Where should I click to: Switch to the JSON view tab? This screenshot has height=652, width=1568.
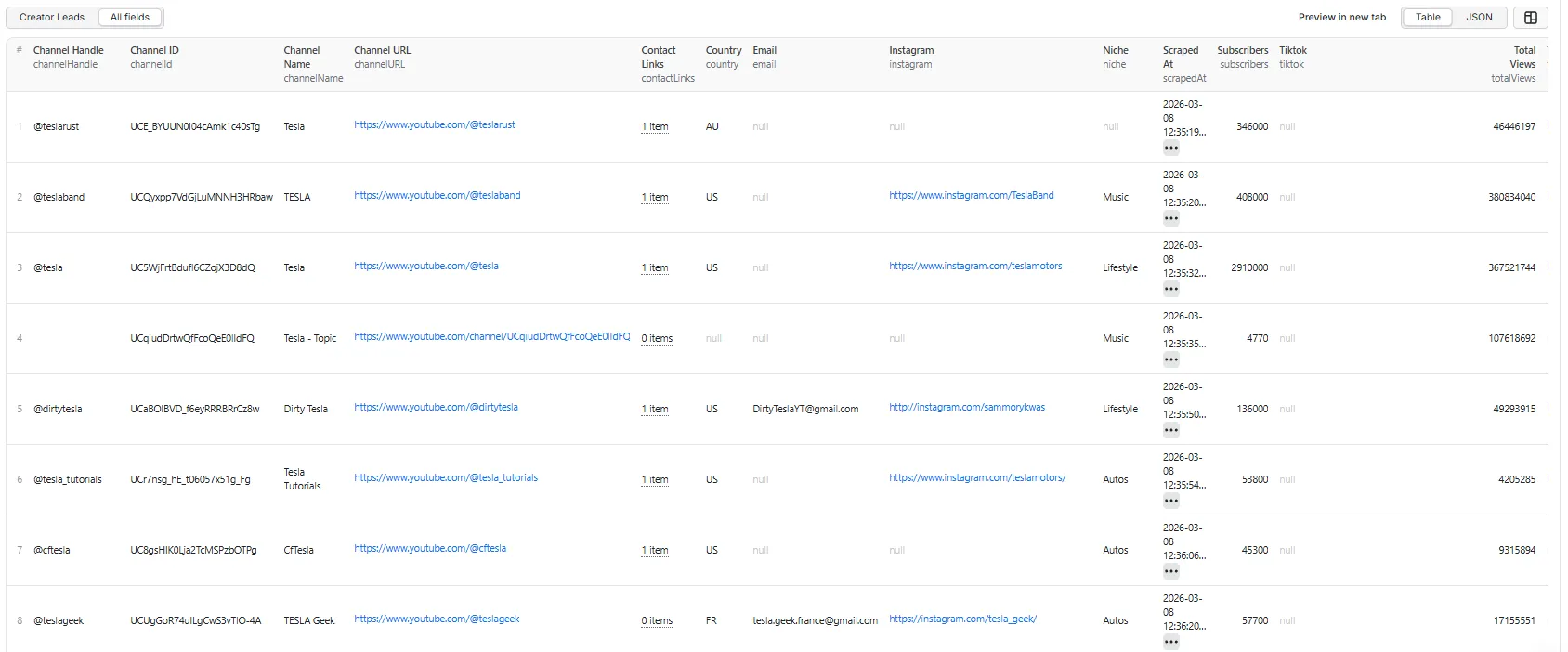[1479, 17]
